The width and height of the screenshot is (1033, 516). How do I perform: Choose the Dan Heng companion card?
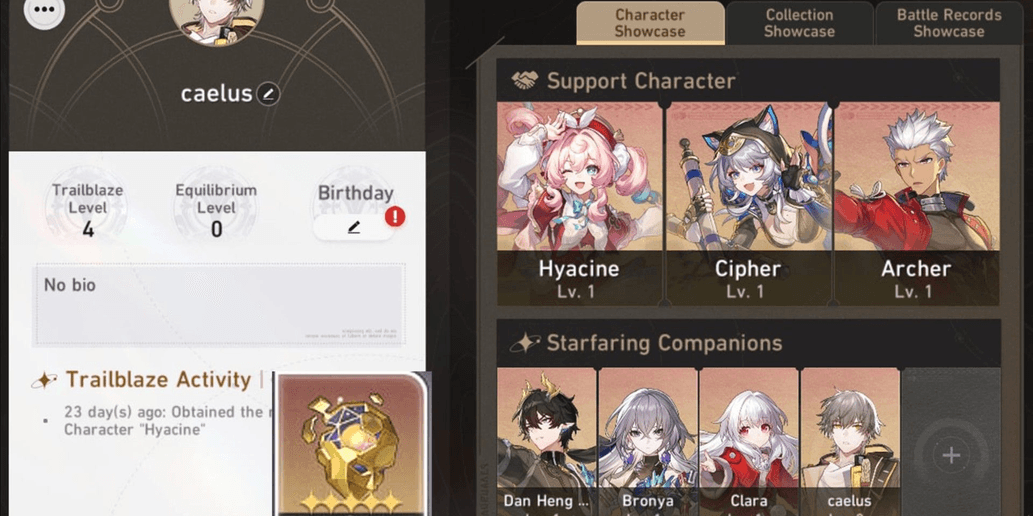[x=546, y=442]
